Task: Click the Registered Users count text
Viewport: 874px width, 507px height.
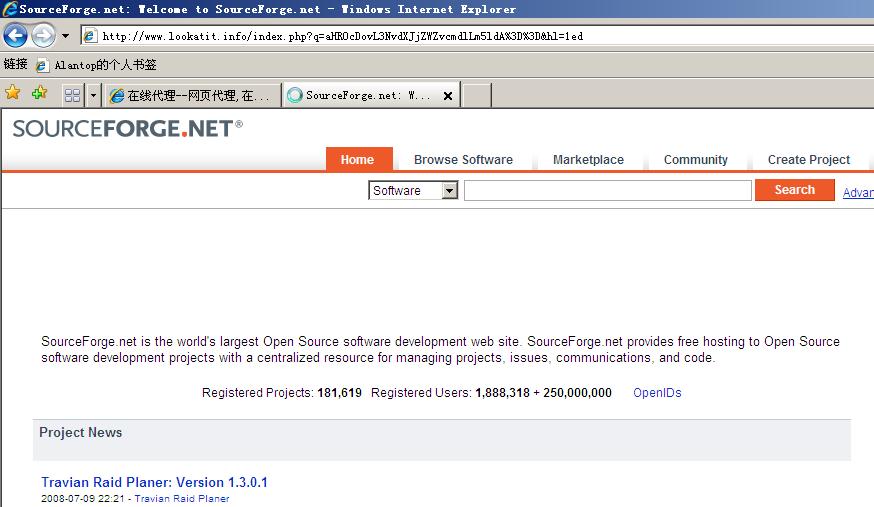Action: point(543,393)
